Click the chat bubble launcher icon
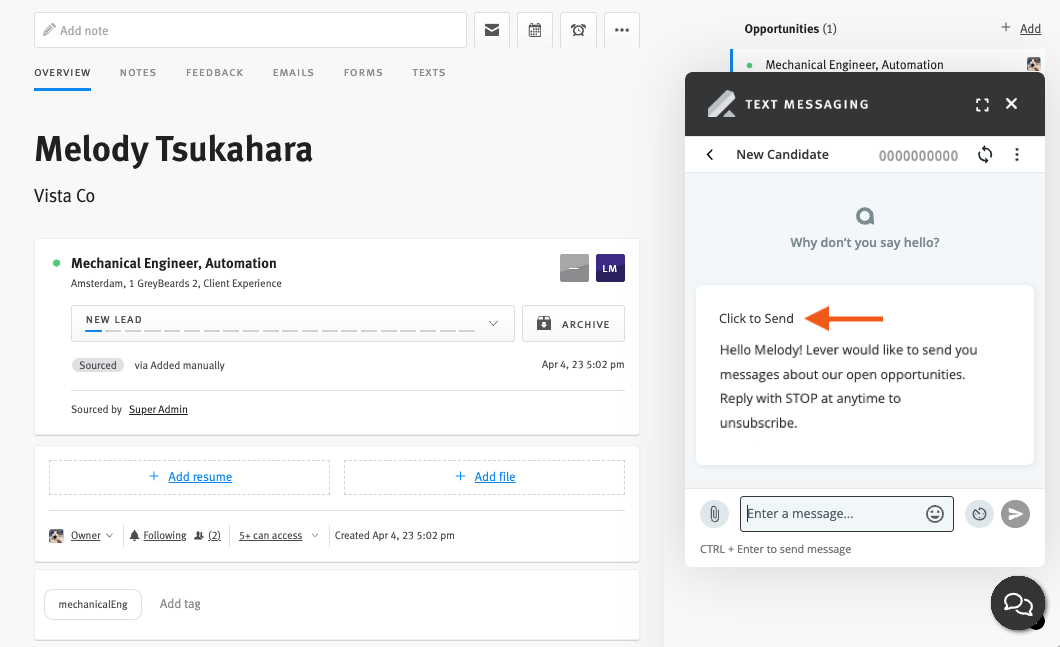This screenshot has height=647, width=1060. (1018, 603)
